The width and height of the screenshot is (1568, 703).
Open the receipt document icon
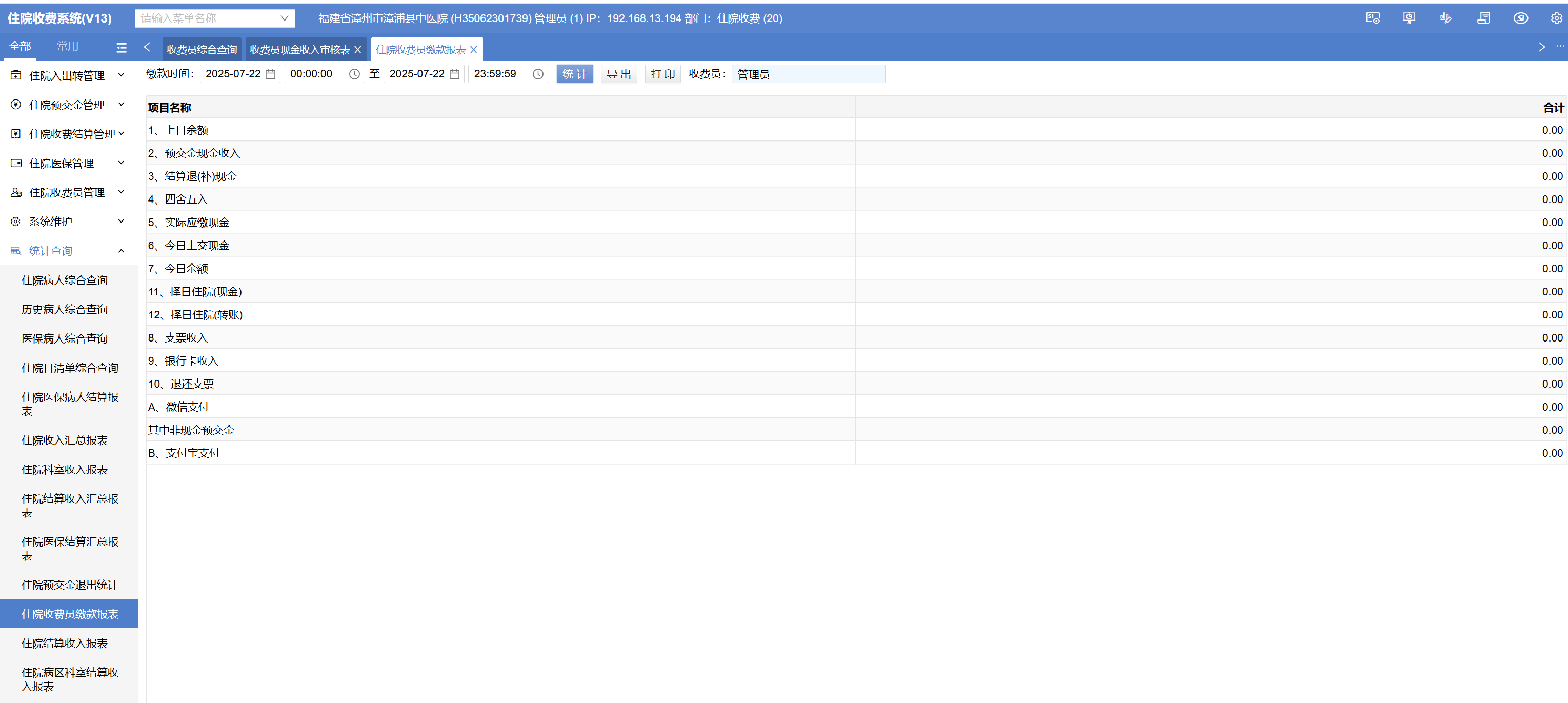pyautogui.click(x=1483, y=18)
